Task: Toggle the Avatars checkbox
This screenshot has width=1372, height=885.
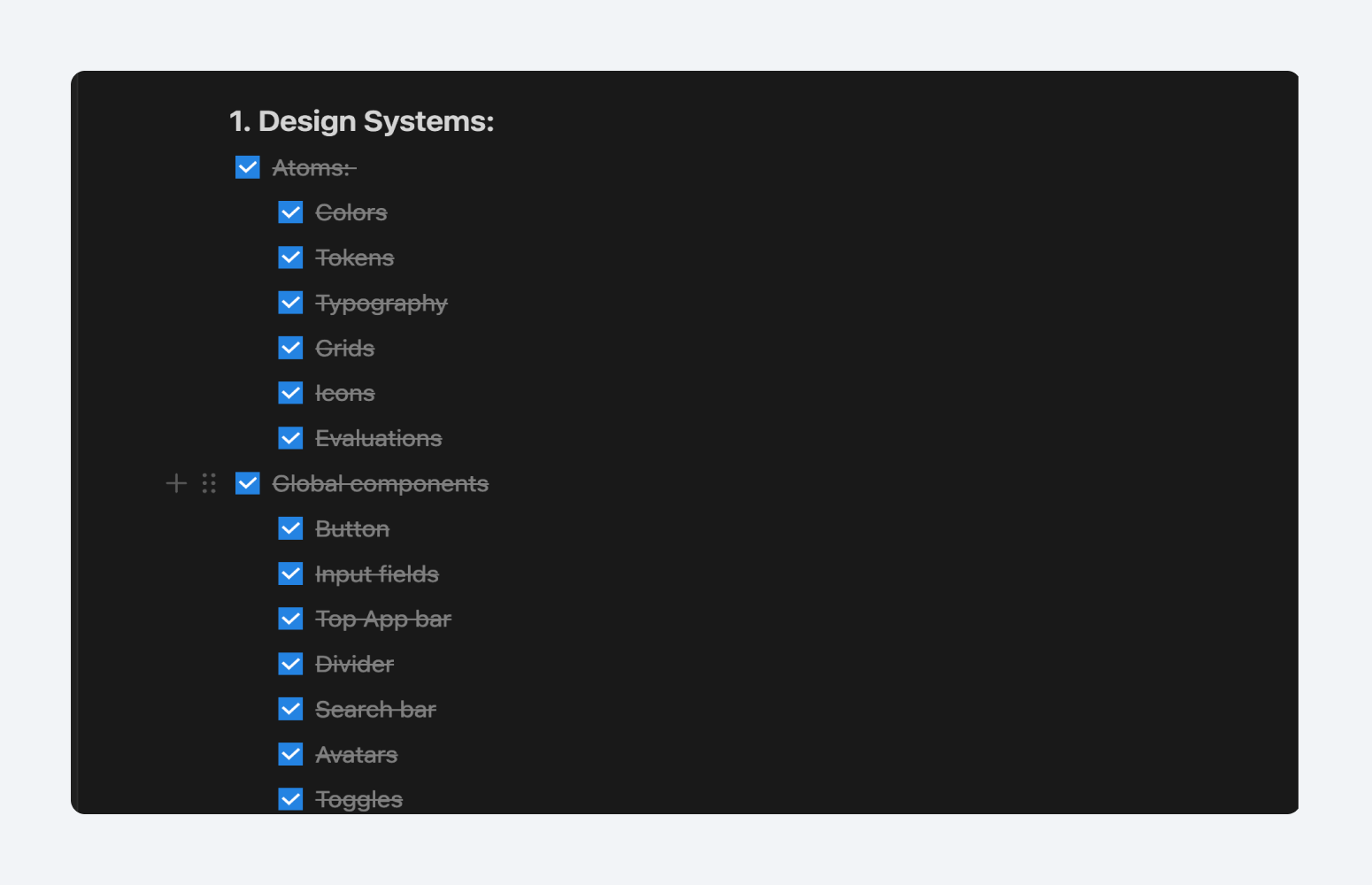Action: click(x=290, y=754)
